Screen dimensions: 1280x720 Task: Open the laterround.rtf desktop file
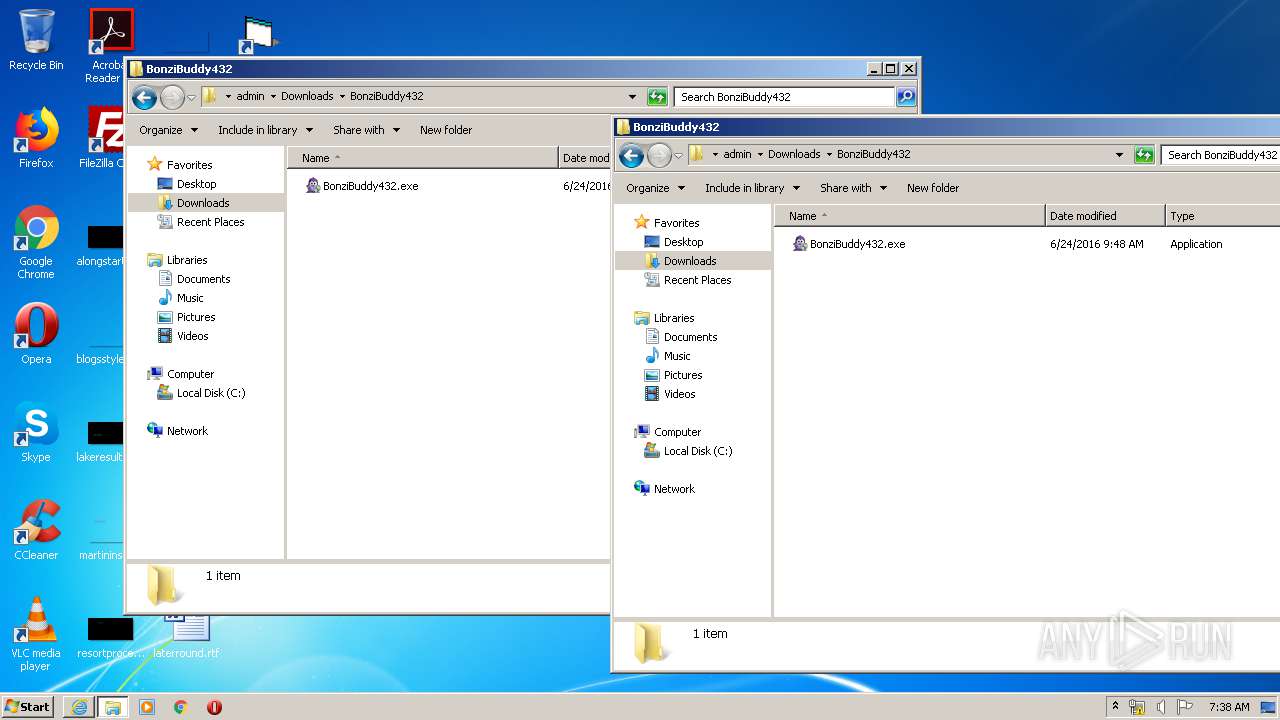(186, 636)
